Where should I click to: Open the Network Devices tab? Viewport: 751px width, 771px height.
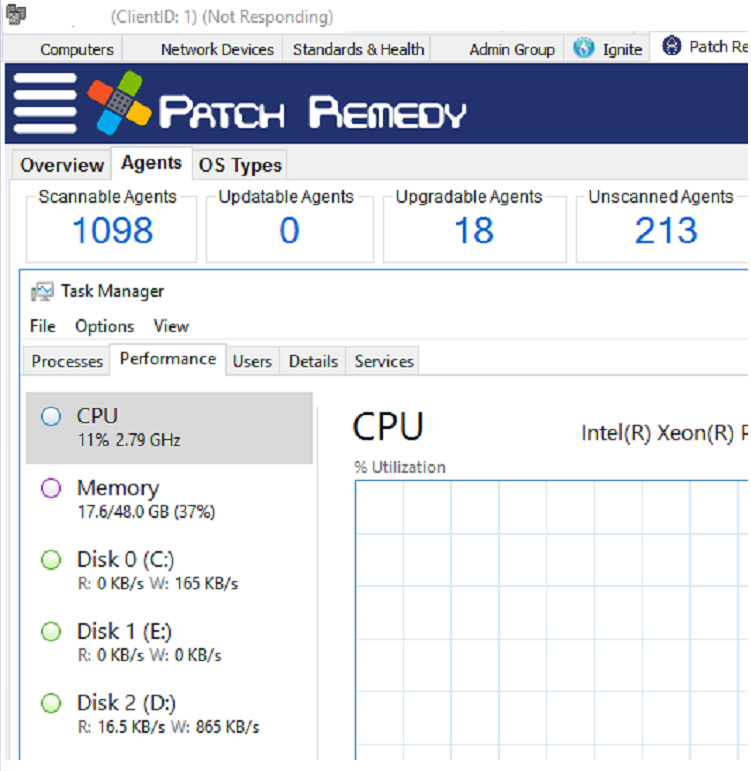click(x=217, y=49)
